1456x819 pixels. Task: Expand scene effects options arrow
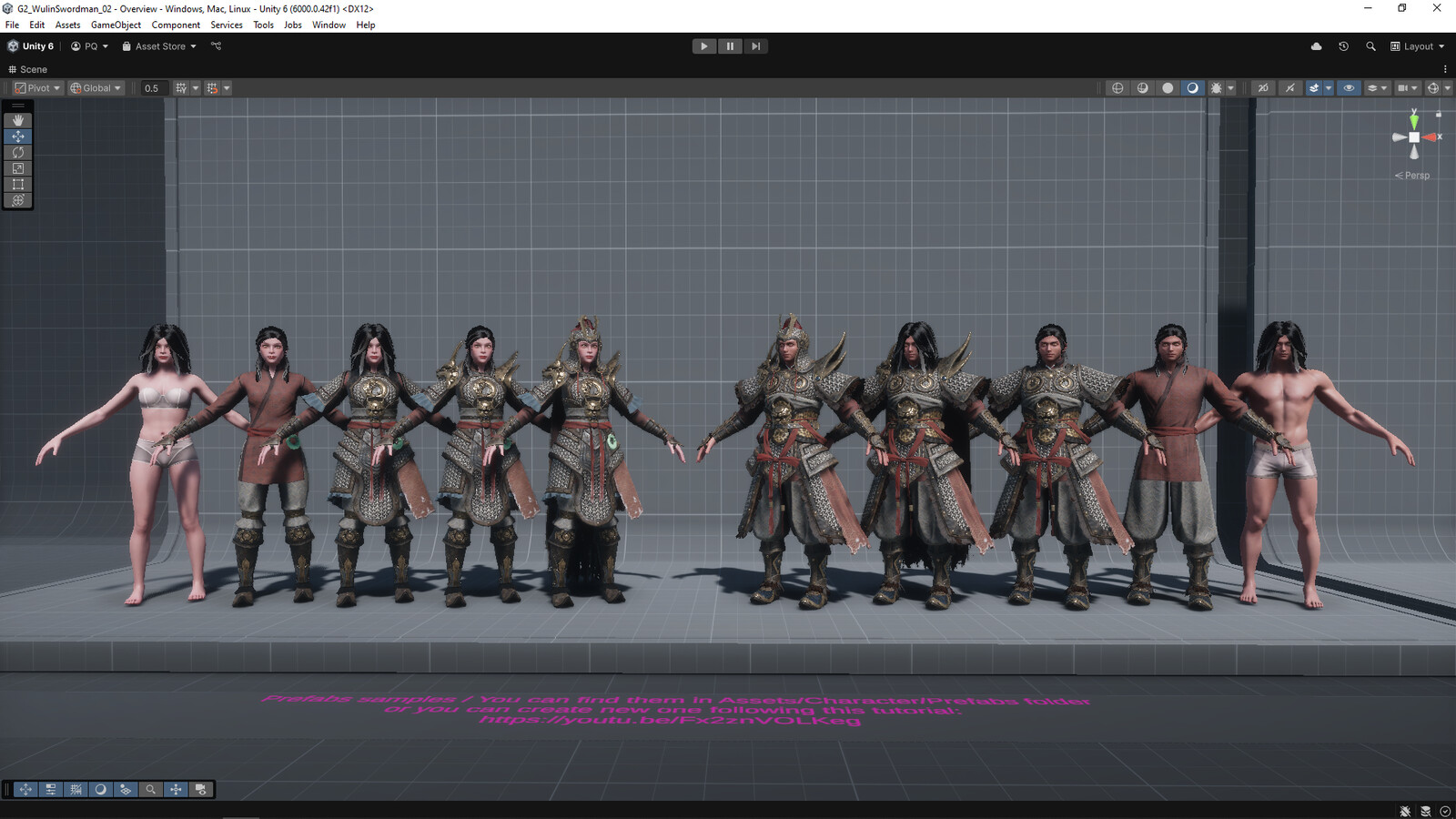click(x=1329, y=88)
